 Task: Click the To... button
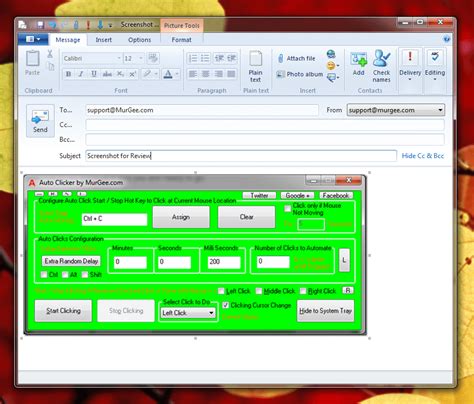click(x=66, y=110)
